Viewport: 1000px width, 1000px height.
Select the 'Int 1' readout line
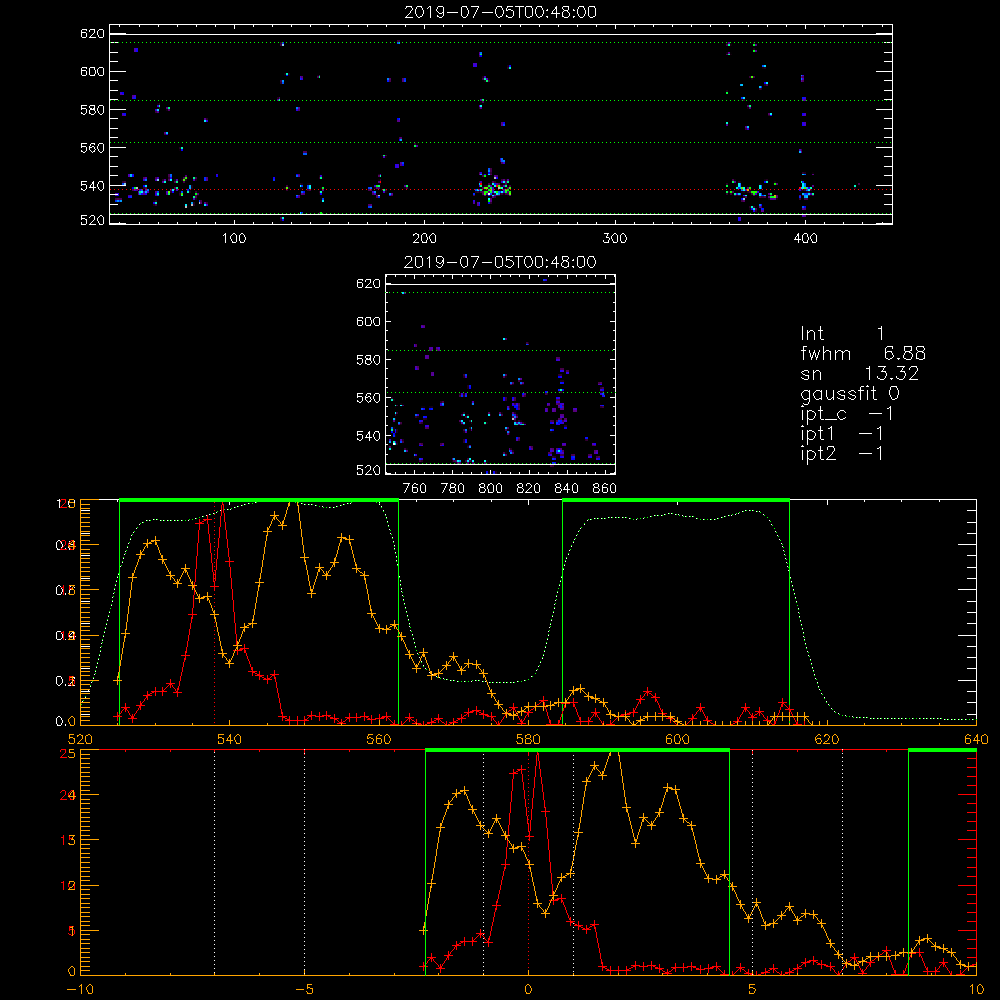point(842,334)
